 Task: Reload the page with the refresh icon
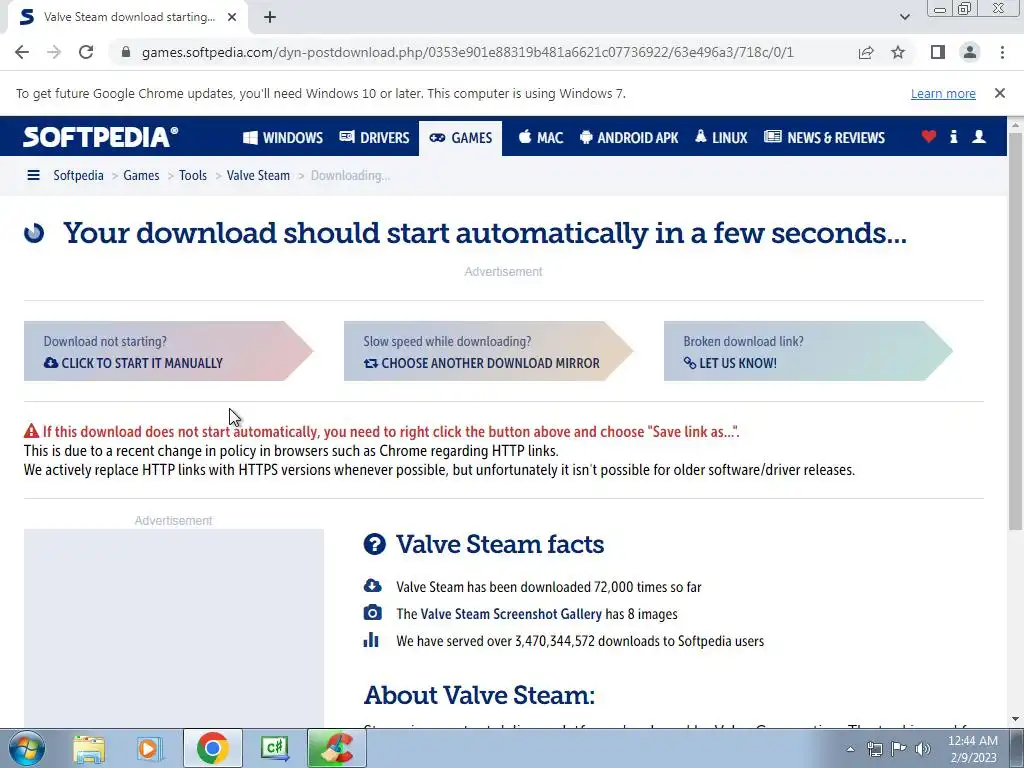pyautogui.click(x=86, y=52)
